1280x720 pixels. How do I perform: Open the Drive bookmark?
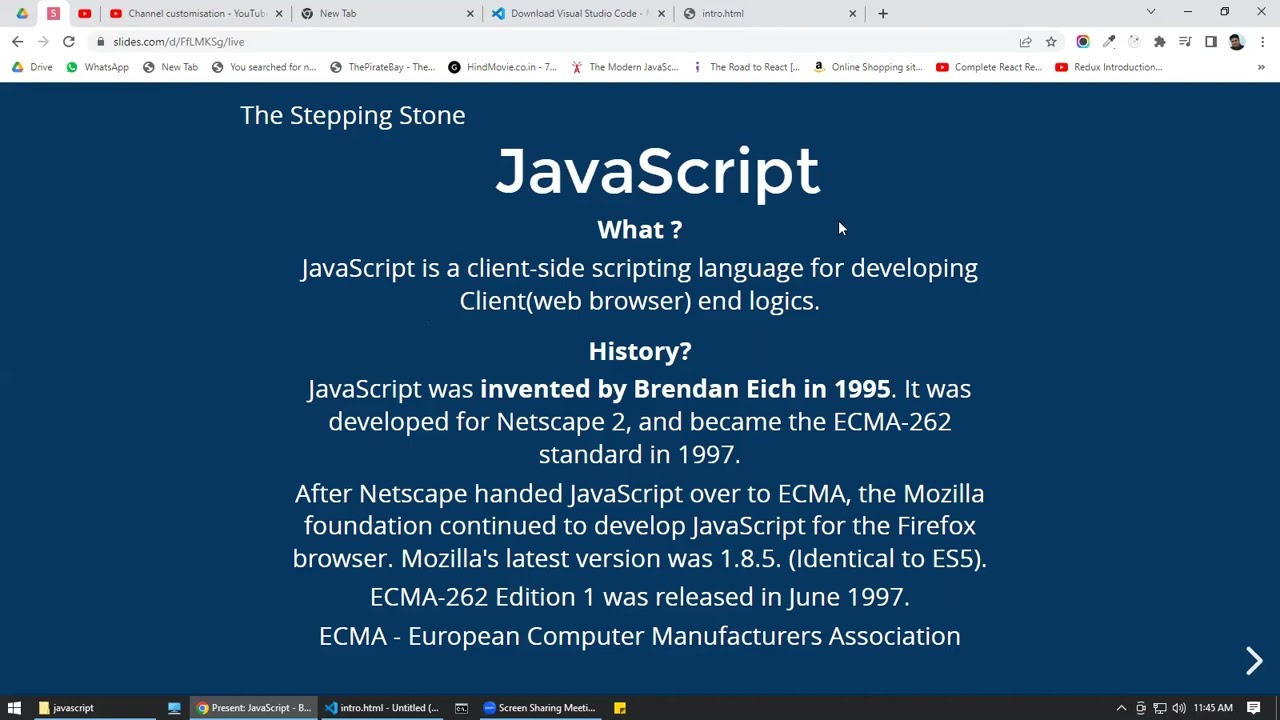32,67
